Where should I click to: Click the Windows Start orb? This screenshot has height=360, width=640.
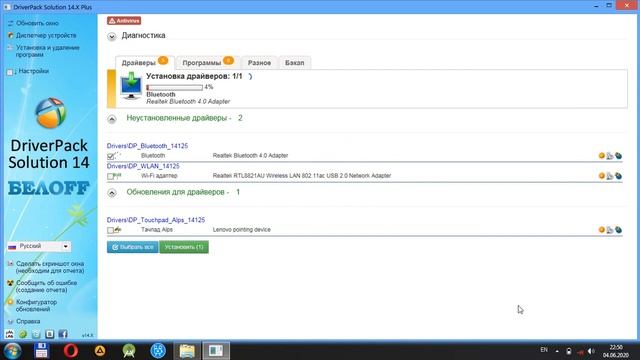[12, 351]
